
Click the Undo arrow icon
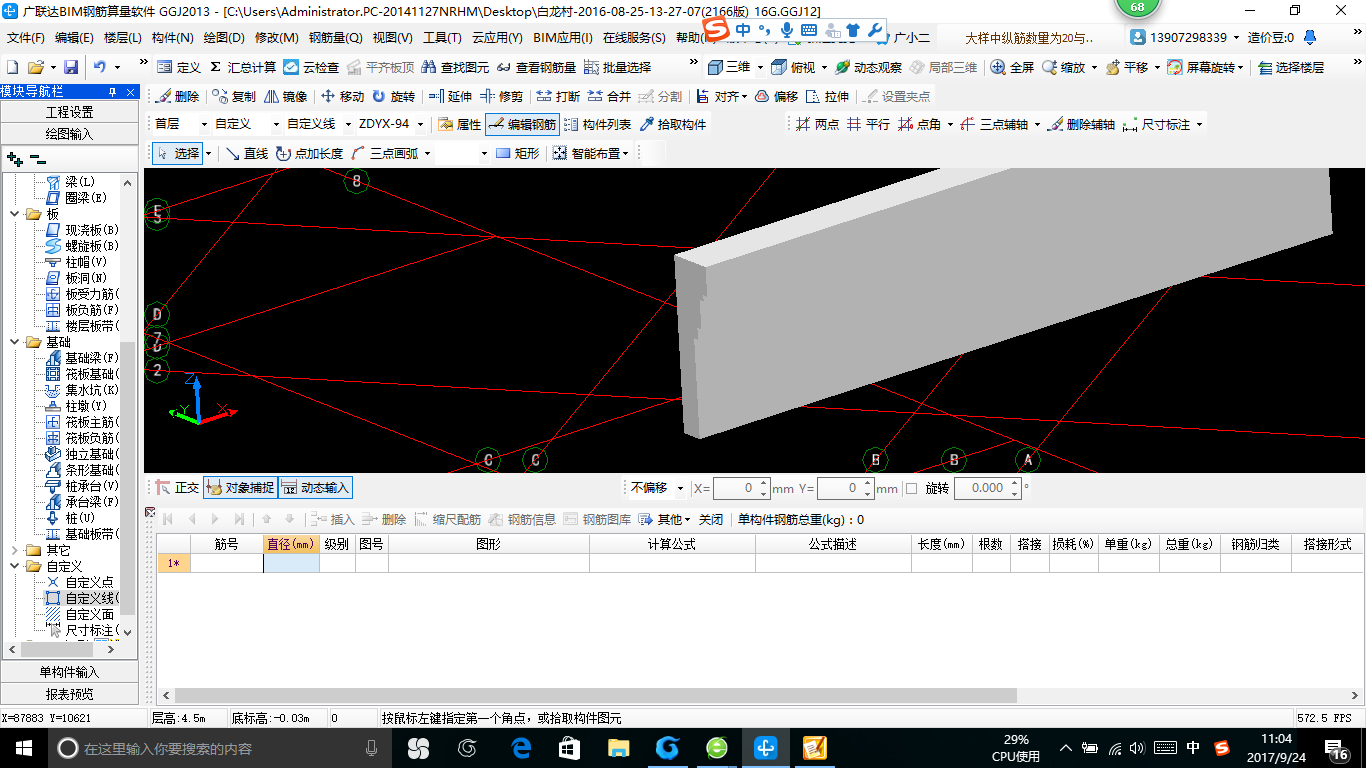click(100, 68)
